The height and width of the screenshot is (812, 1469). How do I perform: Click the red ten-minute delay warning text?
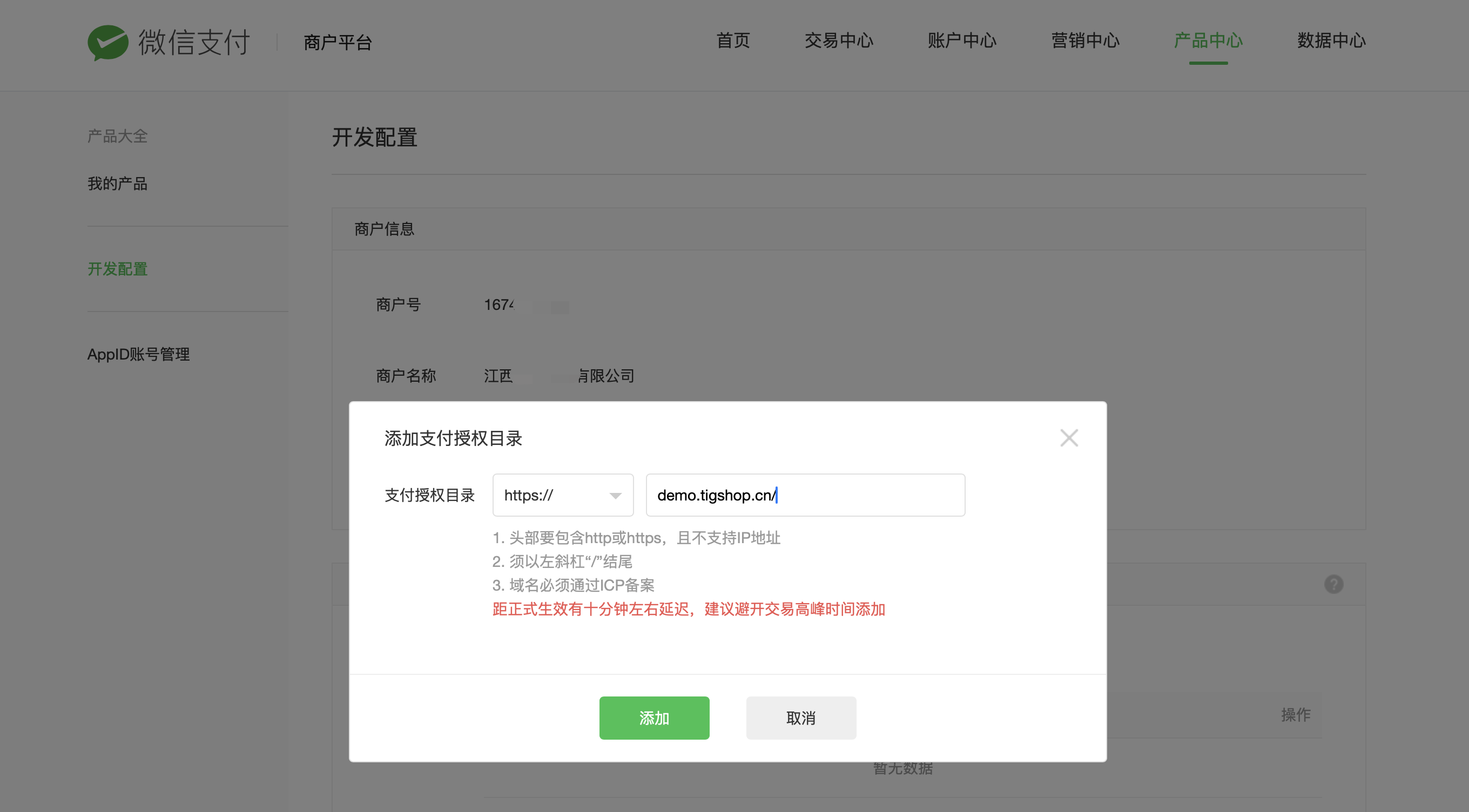click(x=689, y=610)
